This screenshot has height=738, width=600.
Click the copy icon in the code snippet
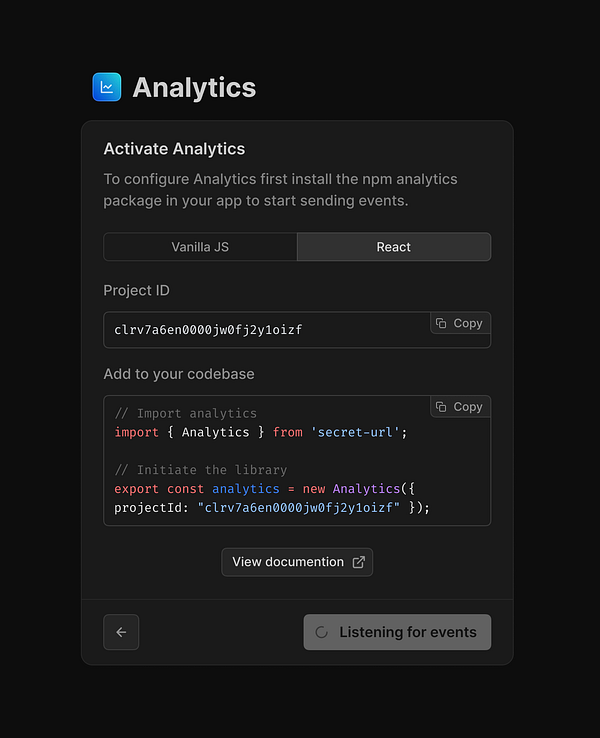coord(441,407)
